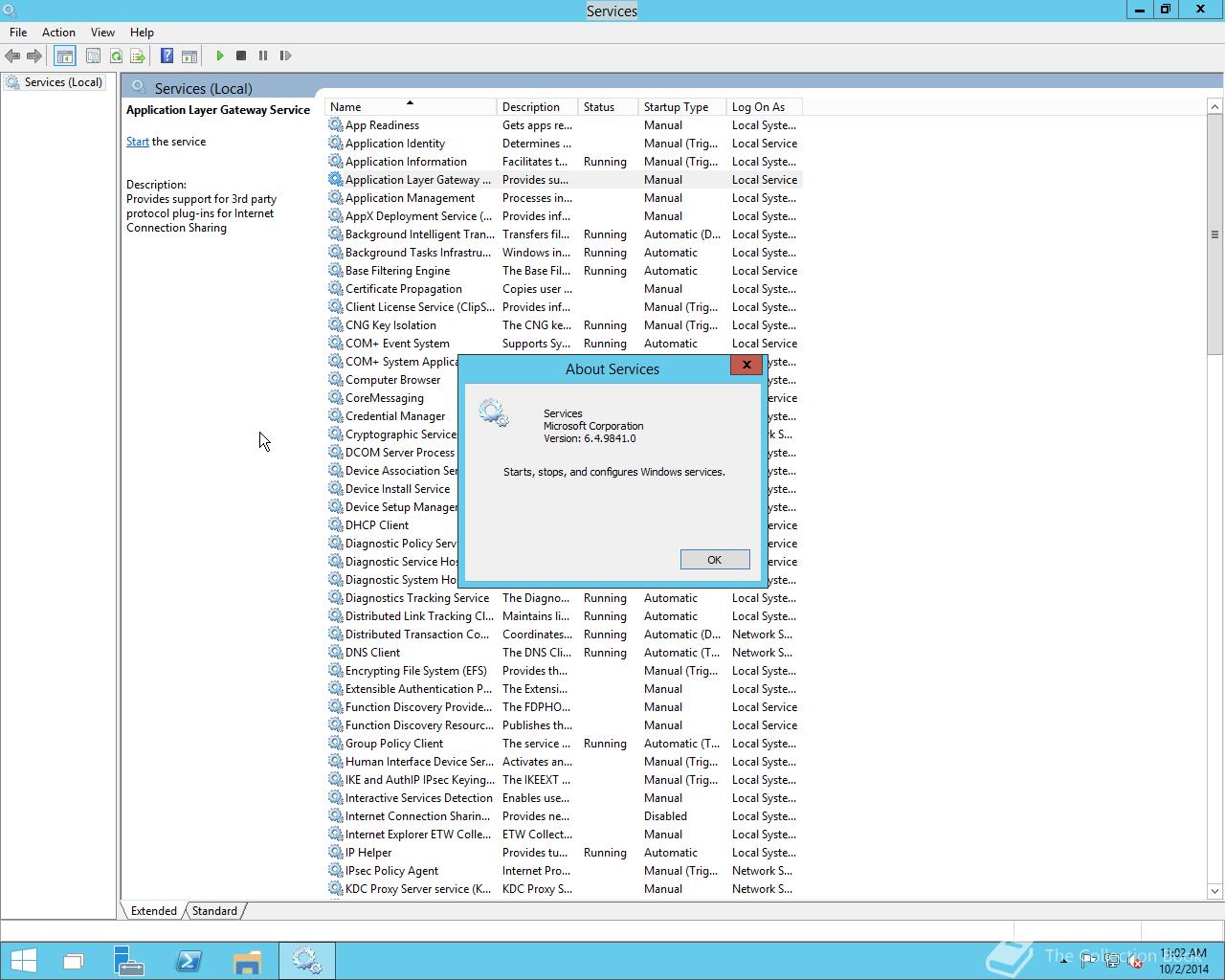Toggle the Show/Hide Action Pane icon

point(189,56)
